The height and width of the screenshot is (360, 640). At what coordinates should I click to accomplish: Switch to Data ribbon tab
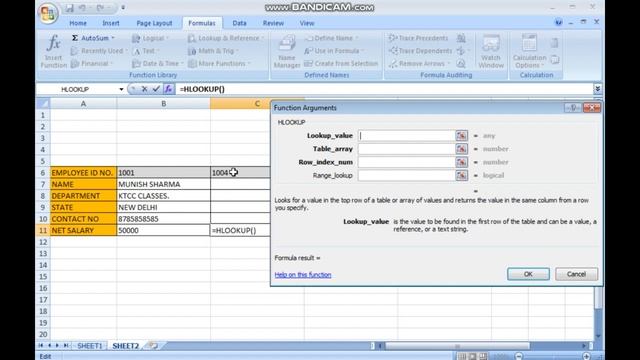point(239,23)
